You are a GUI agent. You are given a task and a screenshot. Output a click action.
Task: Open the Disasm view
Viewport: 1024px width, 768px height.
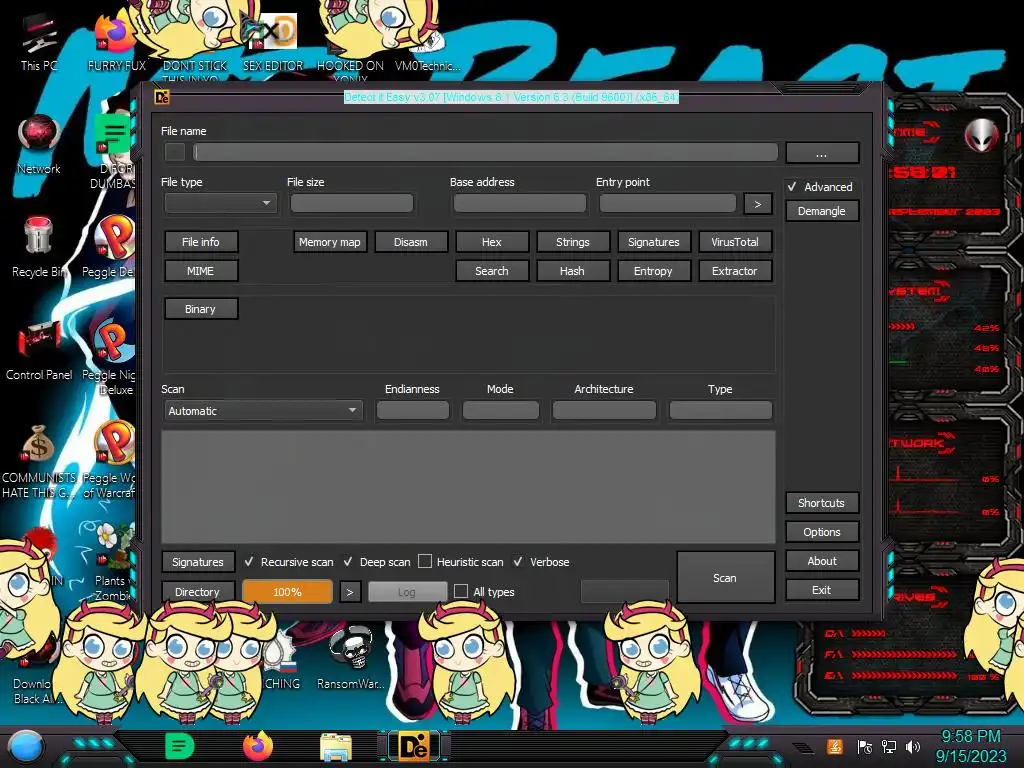411,242
